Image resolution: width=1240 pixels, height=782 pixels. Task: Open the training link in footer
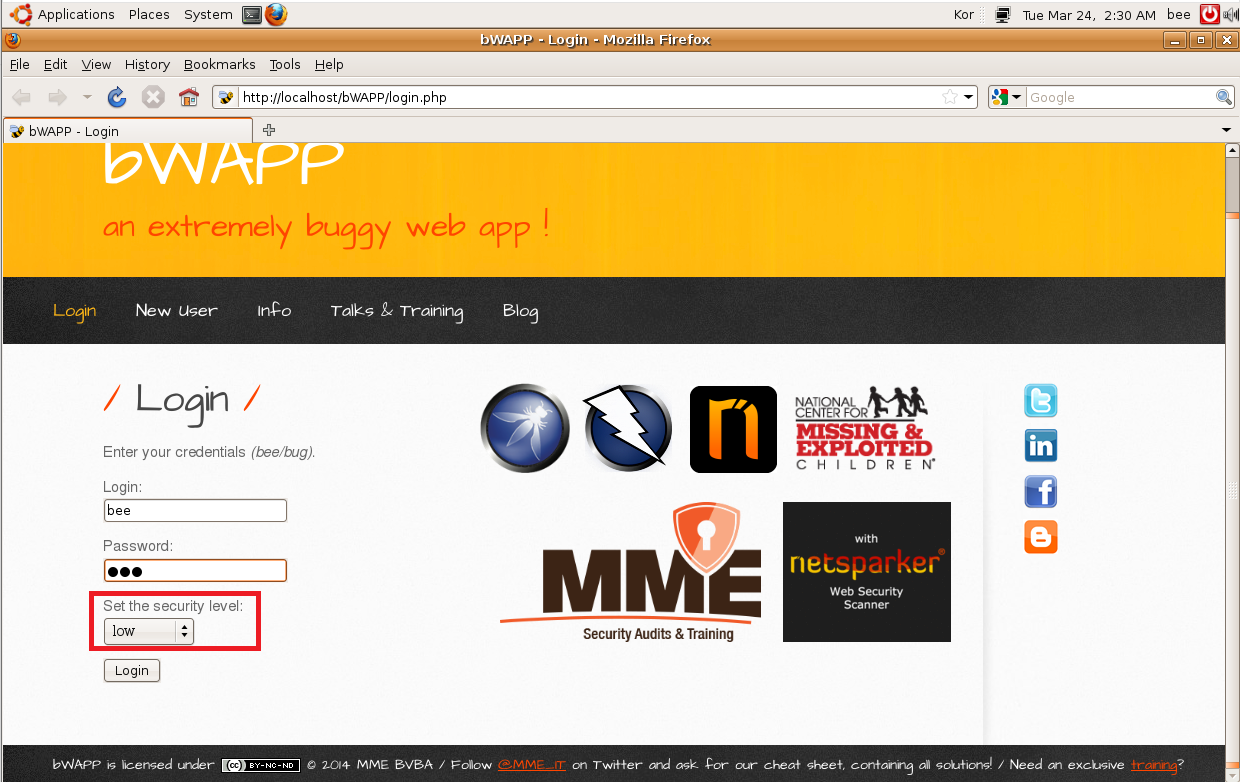point(1154,765)
